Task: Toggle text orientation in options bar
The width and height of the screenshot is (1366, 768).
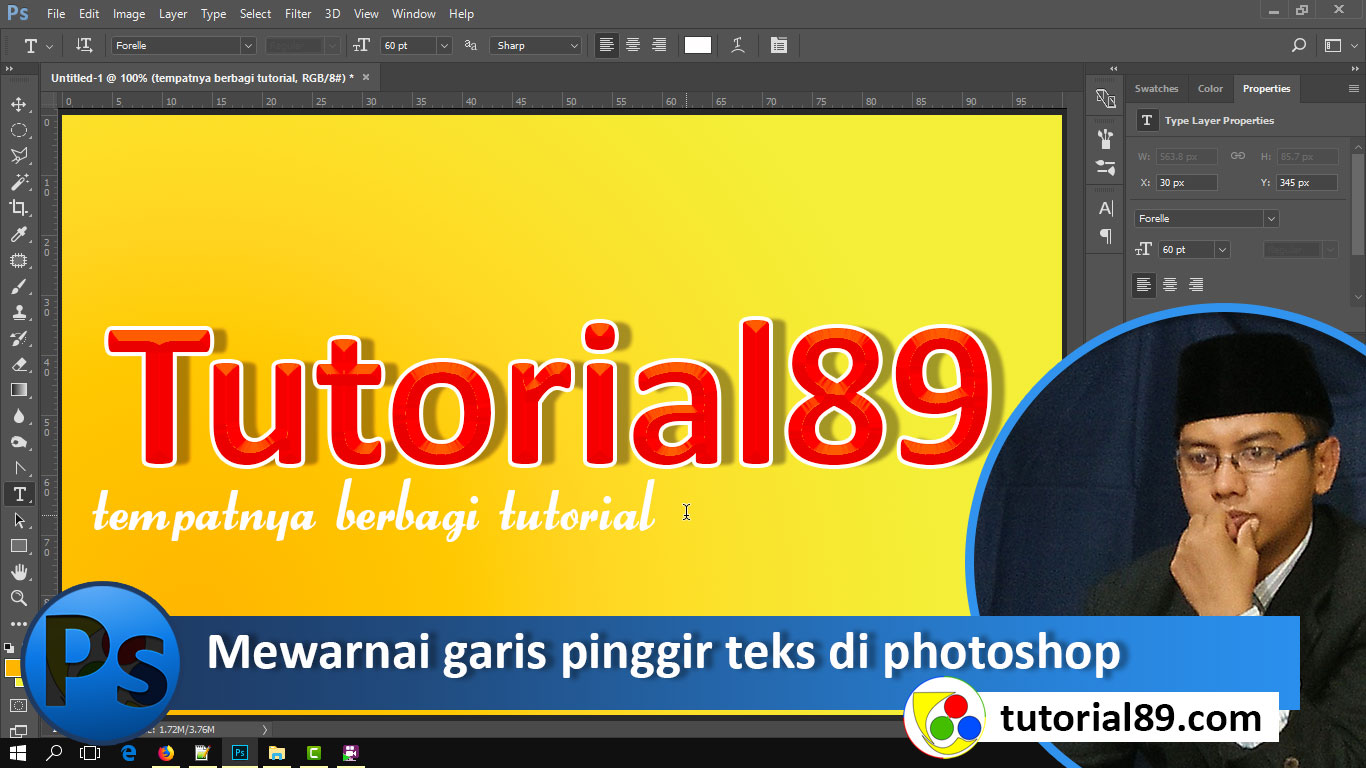Action: pyautogui.click(x=85, y=45)
